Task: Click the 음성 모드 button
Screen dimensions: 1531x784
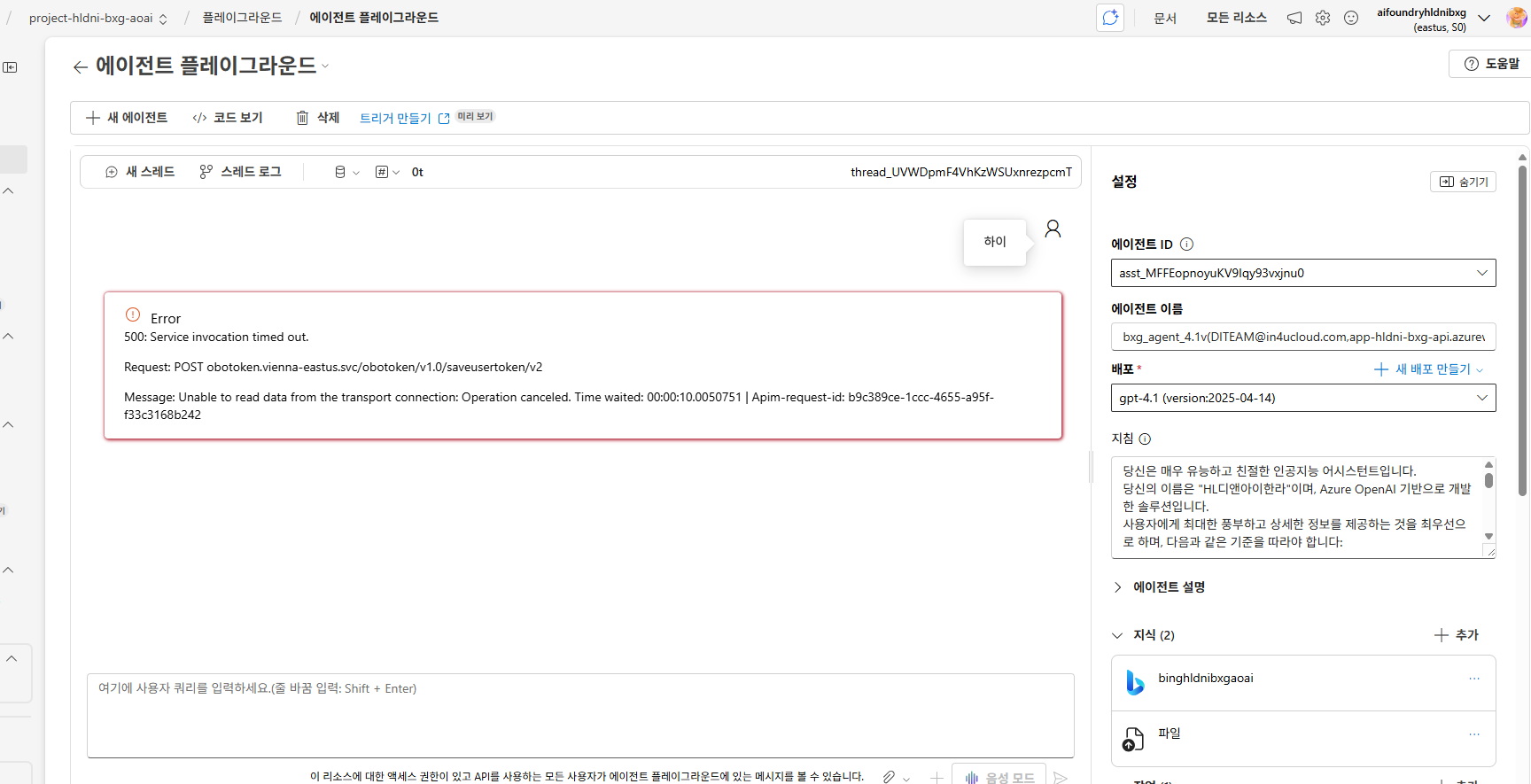Action: click(999, 774)
